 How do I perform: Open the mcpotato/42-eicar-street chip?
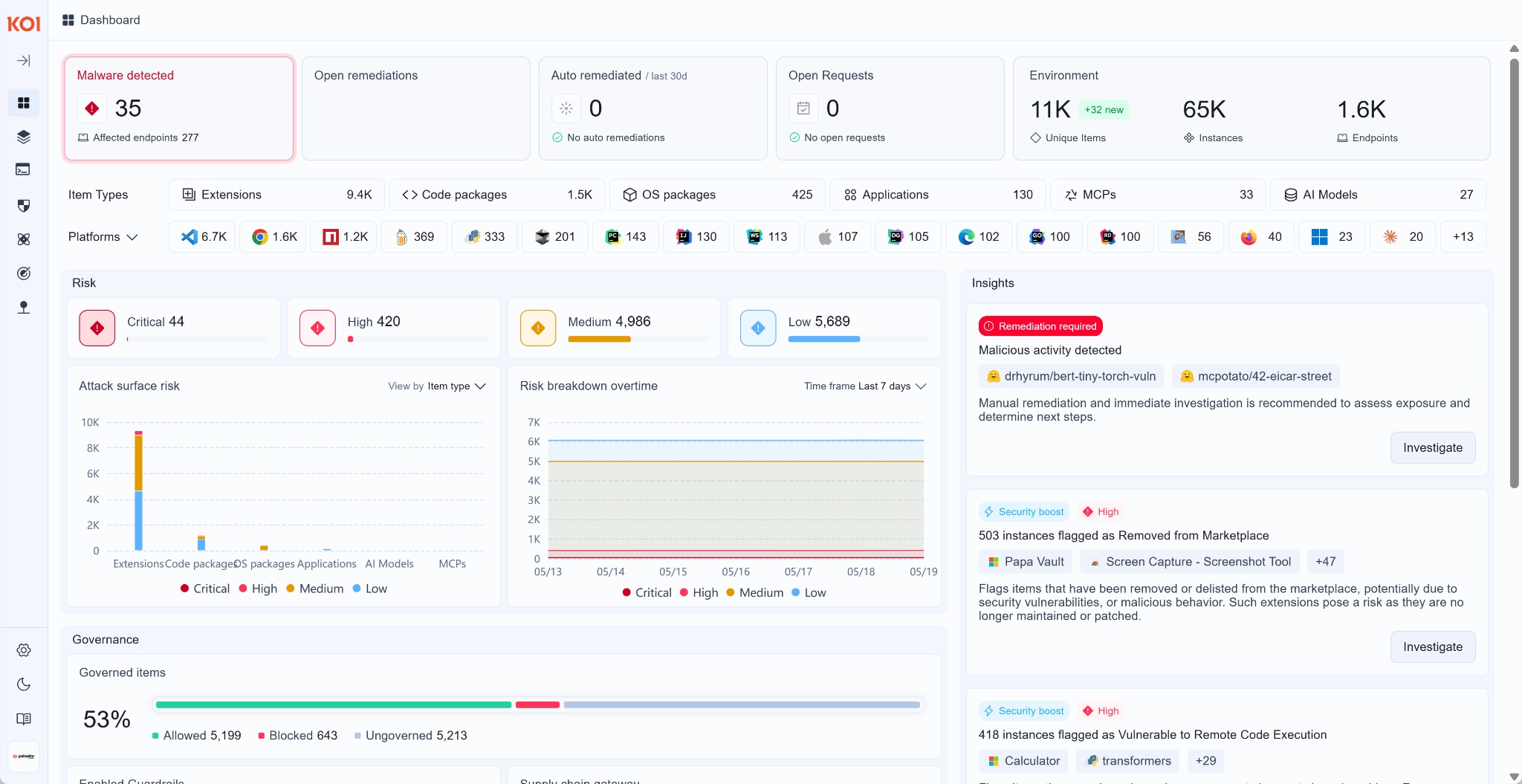[1256, 377]
